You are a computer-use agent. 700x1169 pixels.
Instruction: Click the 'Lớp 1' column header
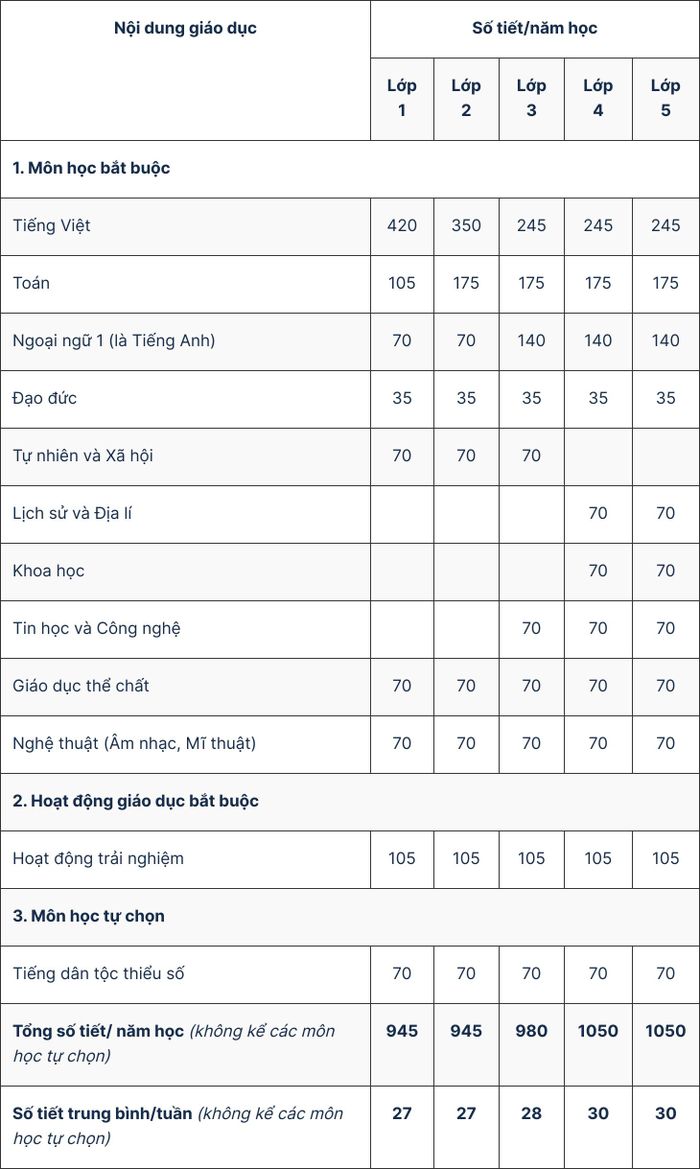tap(402, 98)
